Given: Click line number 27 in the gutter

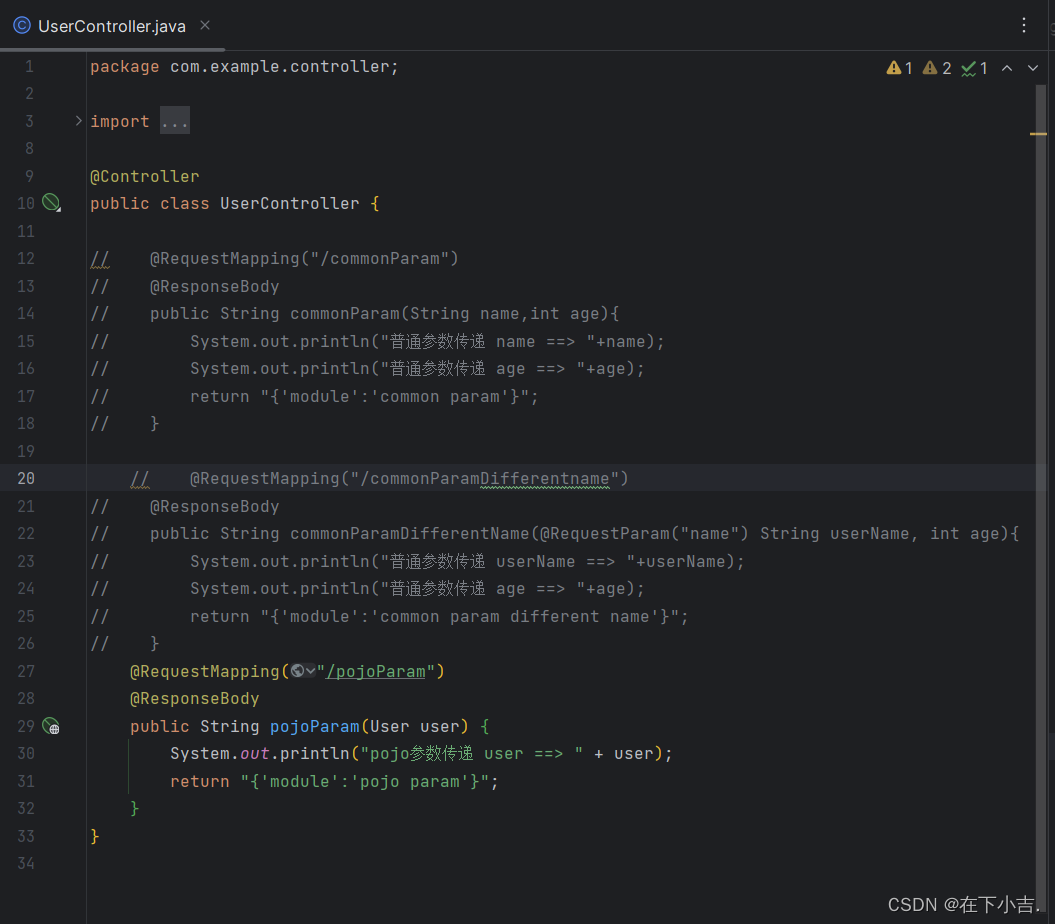Looking at the screenshot, I should point(26,671).
